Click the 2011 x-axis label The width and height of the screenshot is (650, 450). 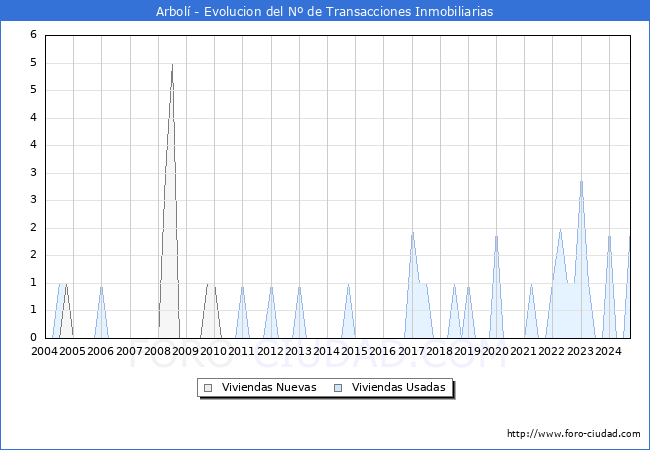point(241,351)
